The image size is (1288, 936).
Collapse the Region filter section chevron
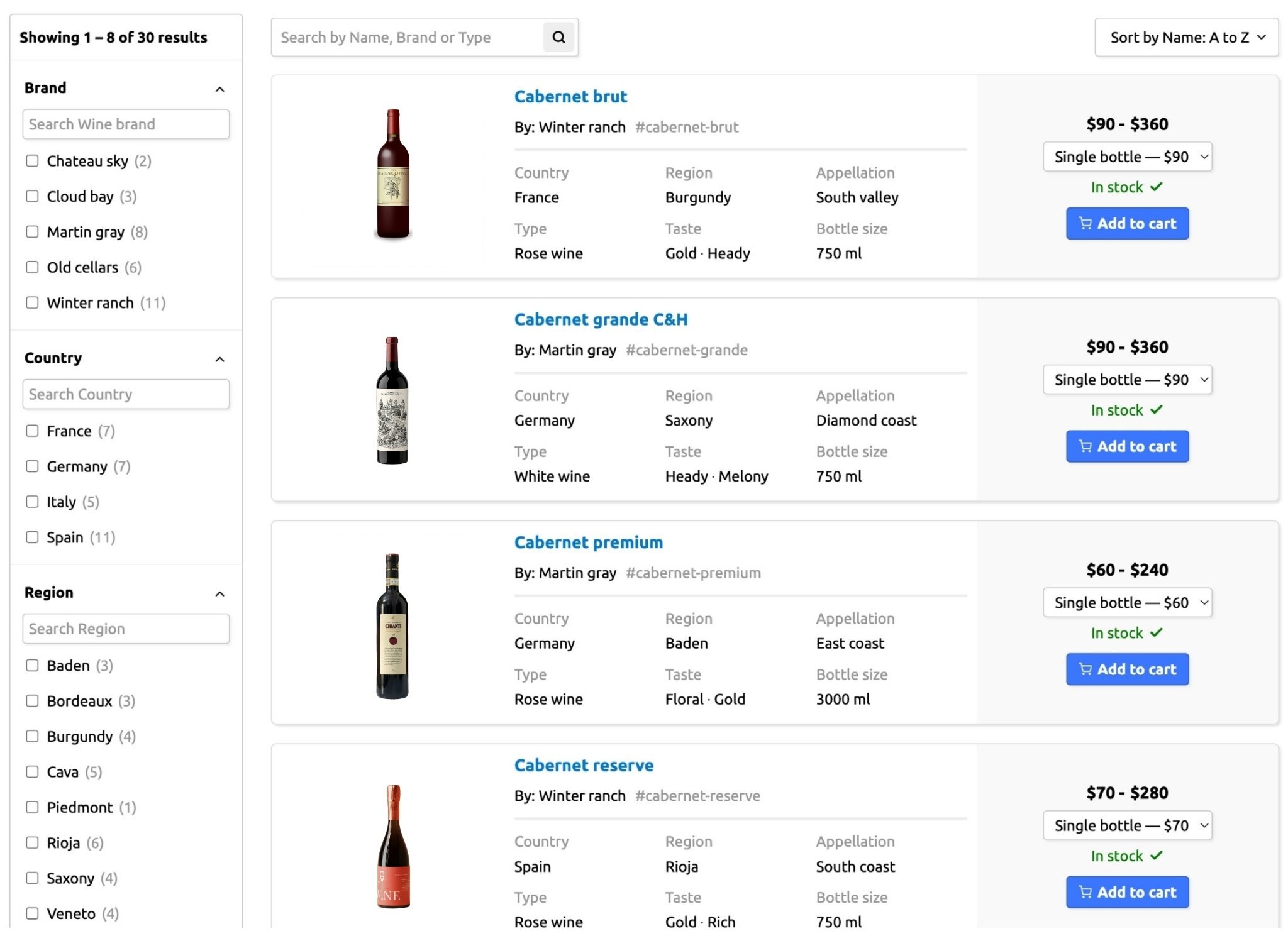(x=219, y=594)
